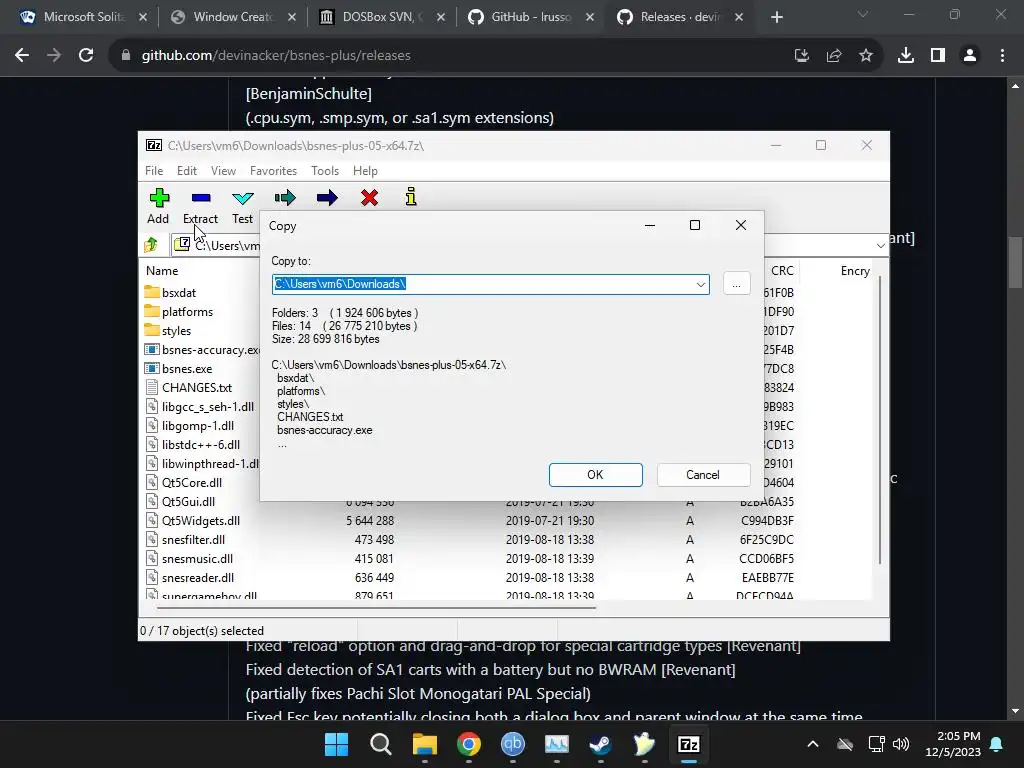Image resolution: width=1024 pixels, height=768 pixels.
Task: Open File Explorer from the taskbar
Action: tap(424, 744)
